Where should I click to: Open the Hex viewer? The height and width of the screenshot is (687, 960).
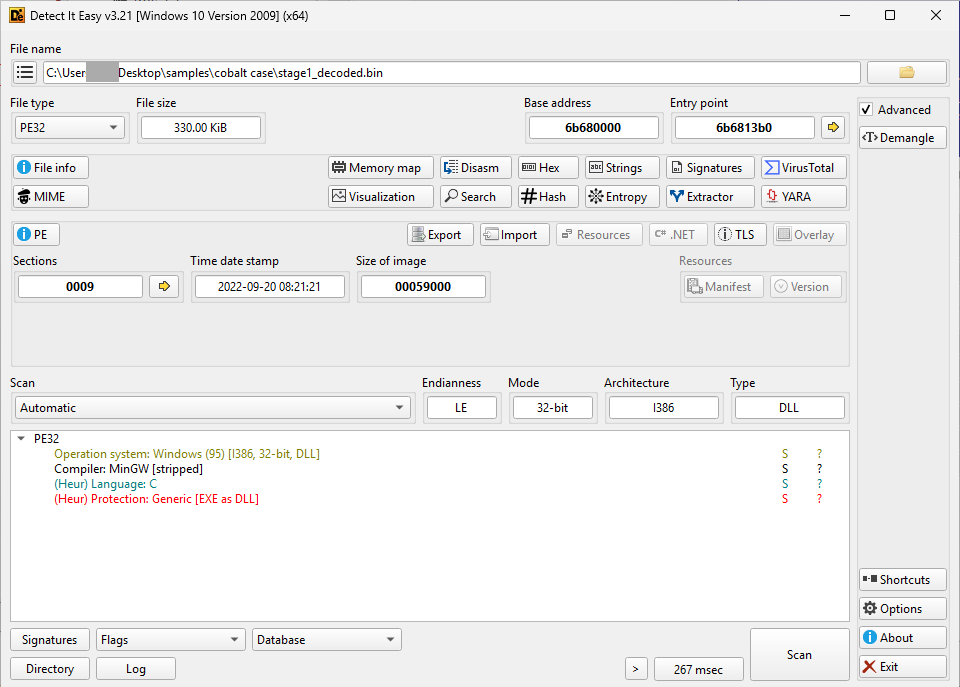(x=548, y=168)
